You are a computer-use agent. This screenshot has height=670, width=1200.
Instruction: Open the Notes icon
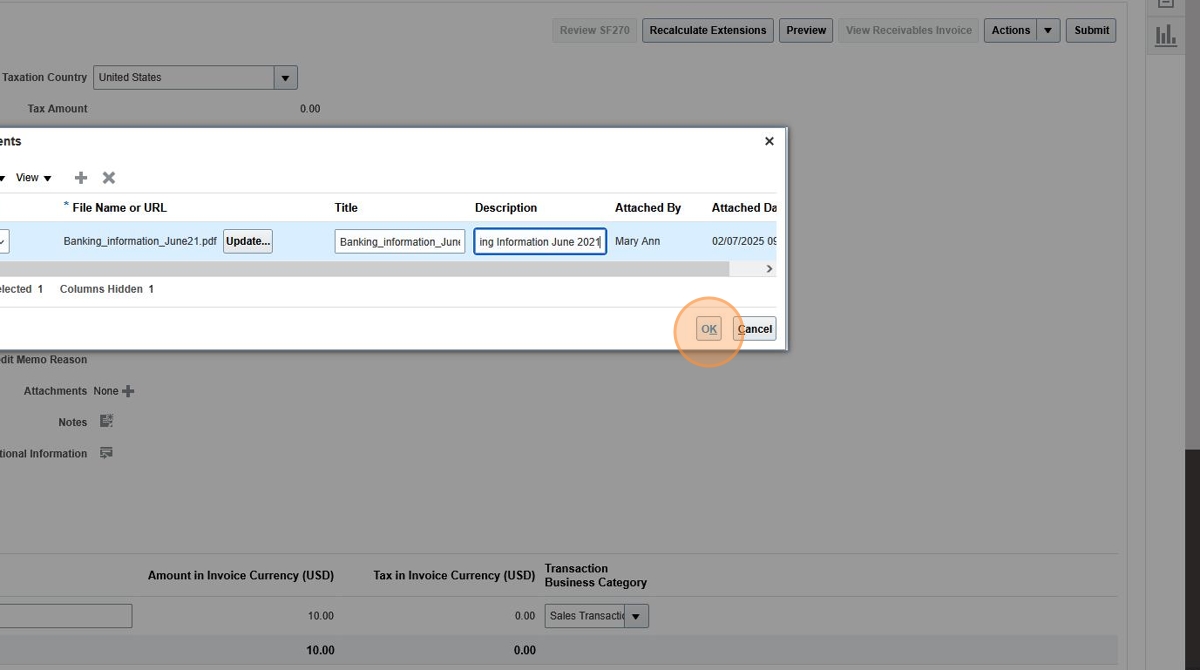coord(107,422)
